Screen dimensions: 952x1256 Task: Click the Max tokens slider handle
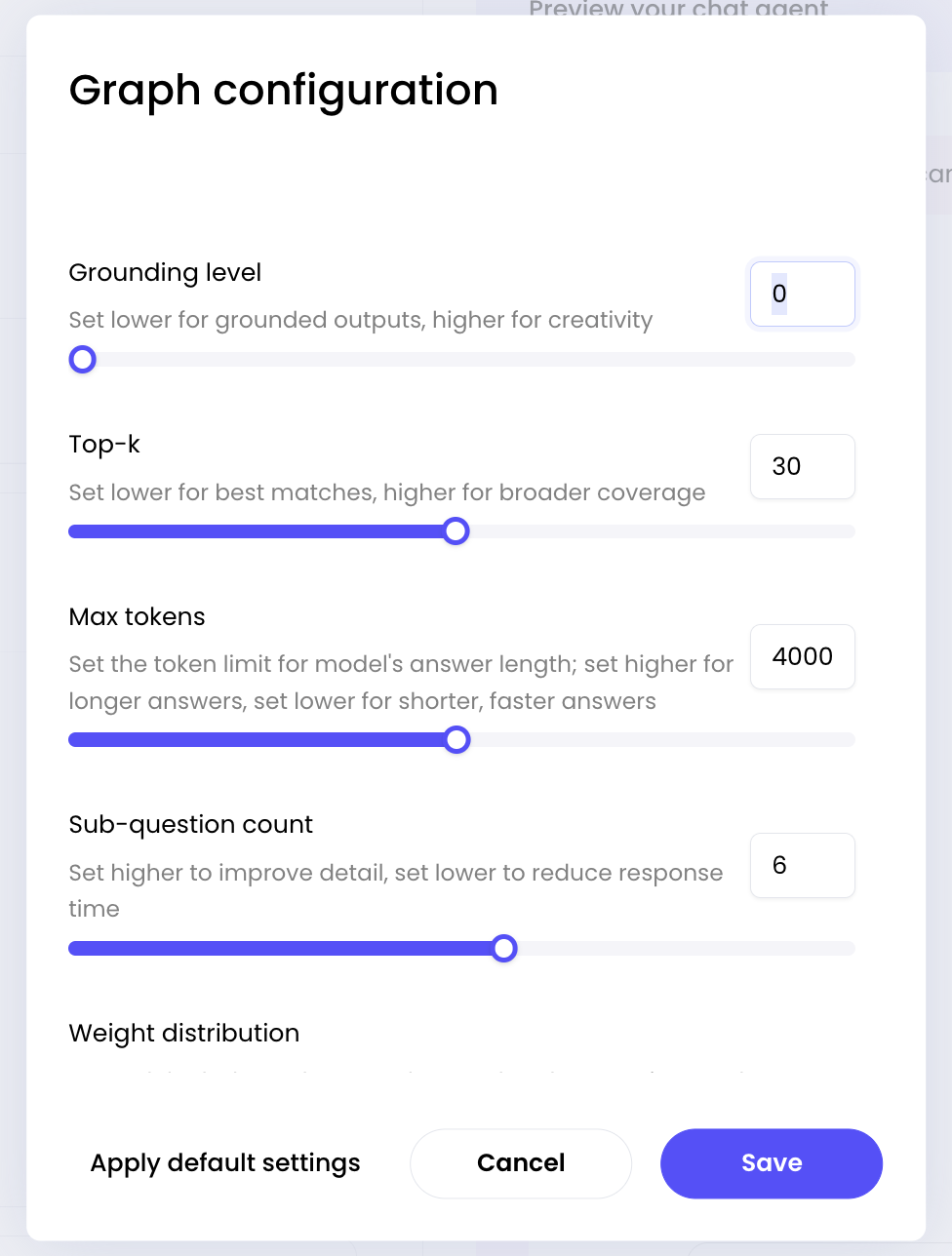[456, 740]
